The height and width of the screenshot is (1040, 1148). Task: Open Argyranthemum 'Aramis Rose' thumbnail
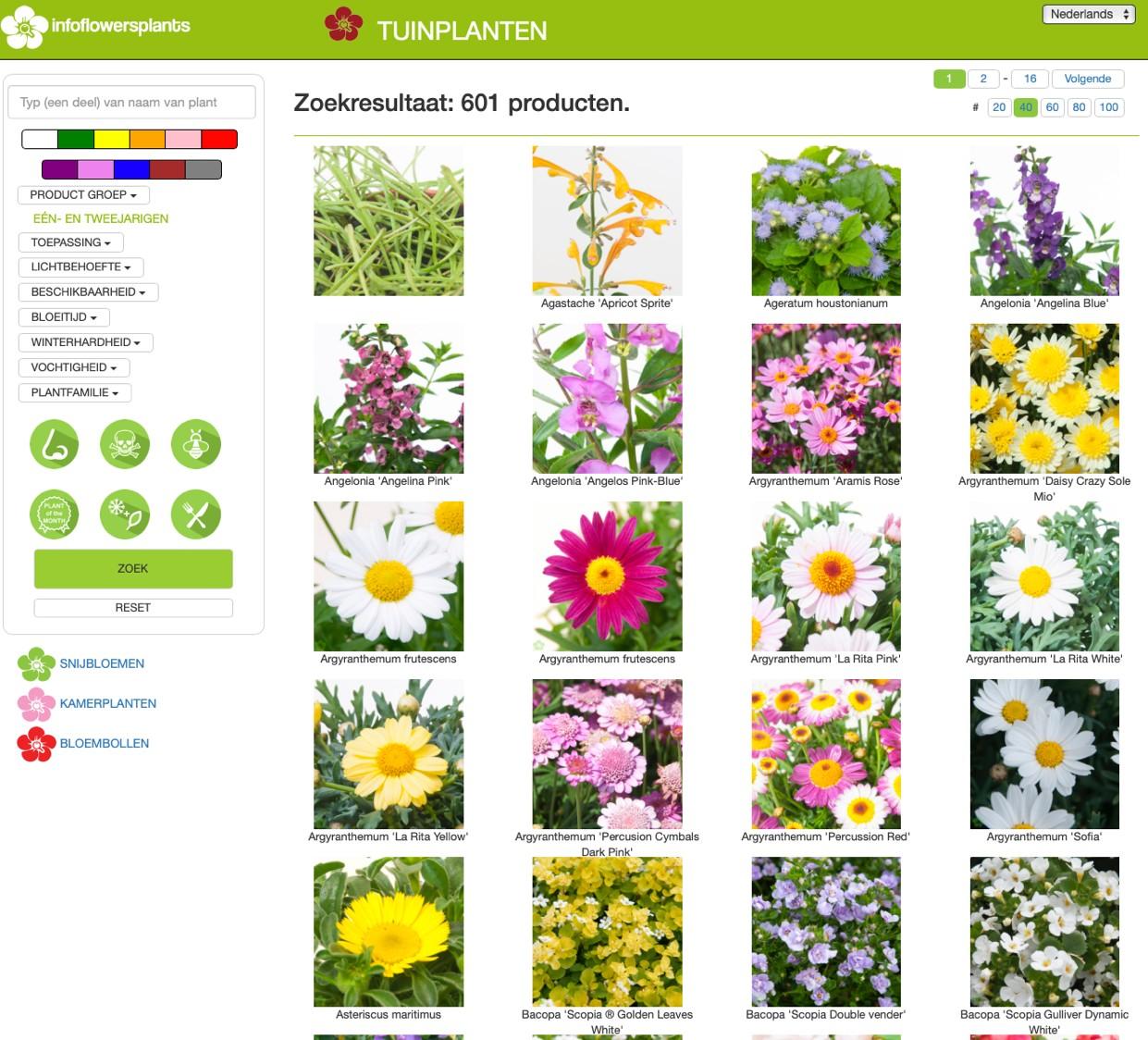coord(826,399)
